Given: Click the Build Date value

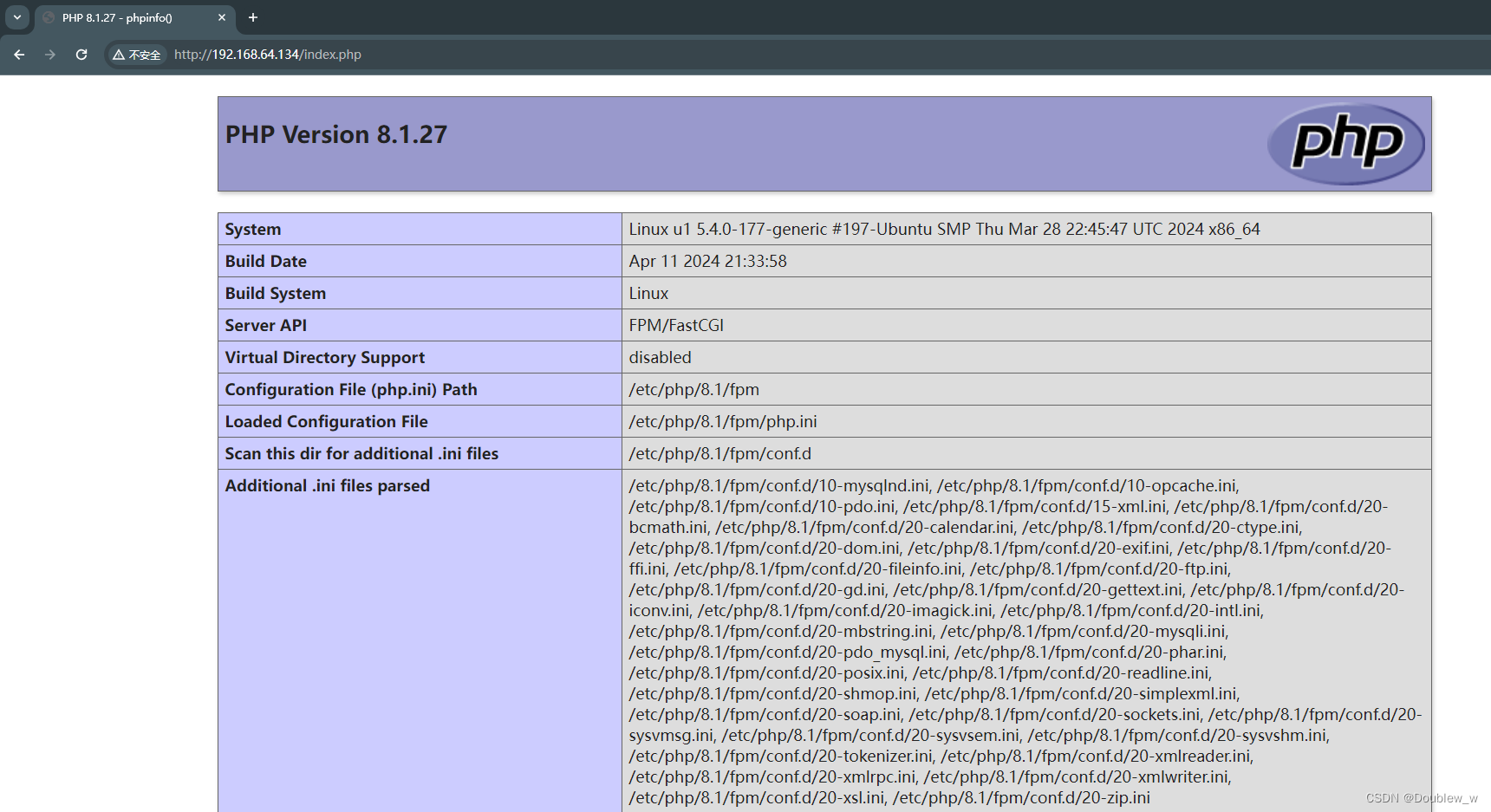Looking at the screenshot, I should click(707, 261).
